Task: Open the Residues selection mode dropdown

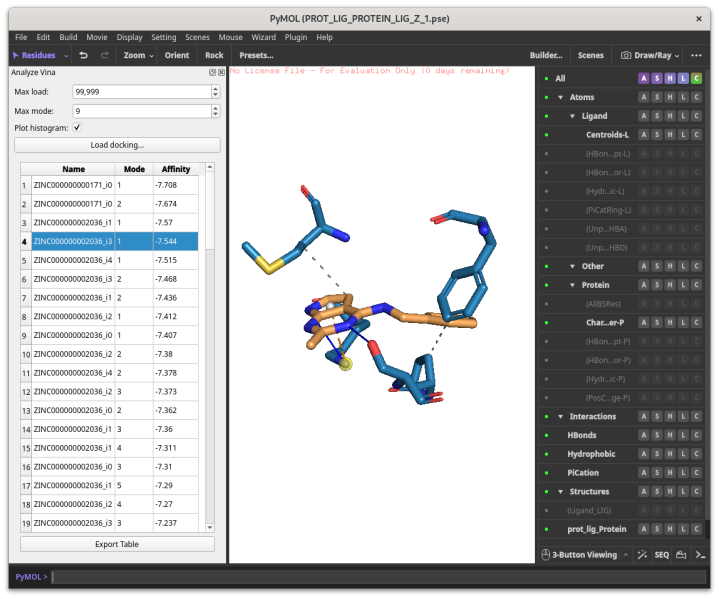Action: point(40,55)
